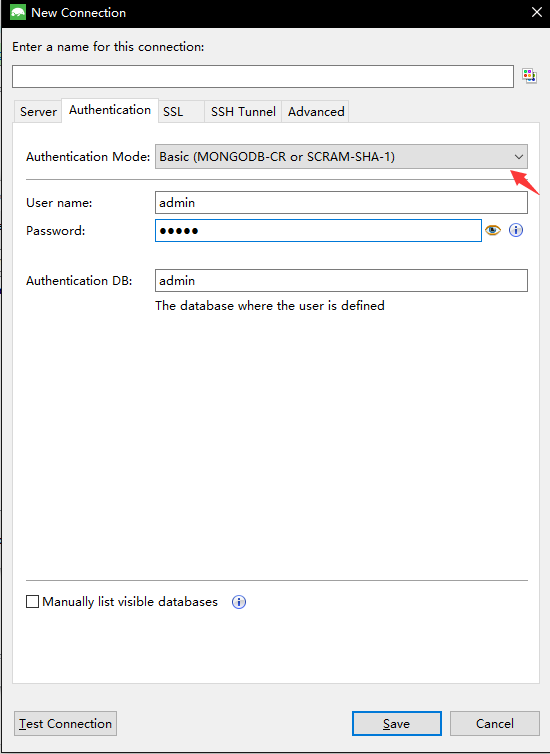Save the new connection
The image size is (550, 754).
pos(397,724)
